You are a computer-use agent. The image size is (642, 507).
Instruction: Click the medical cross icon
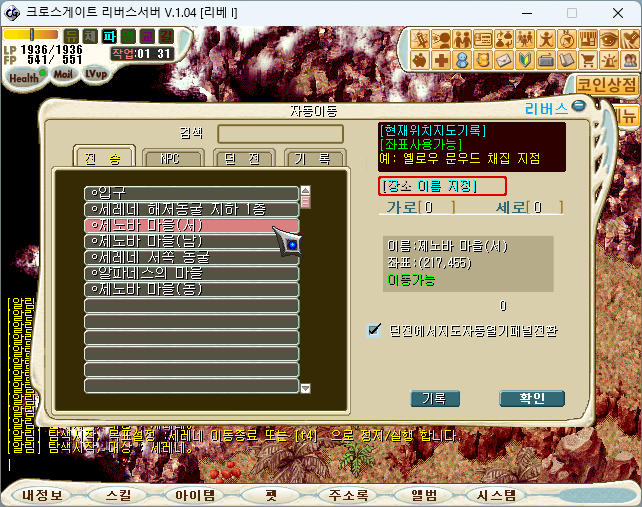[441, 60]
